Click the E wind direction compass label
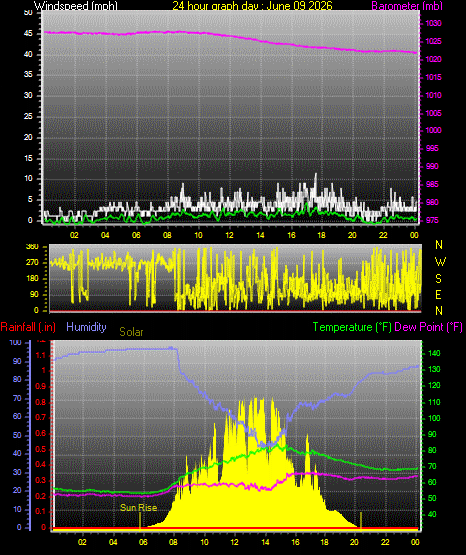This screenshot has height=555, width=466. click(x=438, y=294)
